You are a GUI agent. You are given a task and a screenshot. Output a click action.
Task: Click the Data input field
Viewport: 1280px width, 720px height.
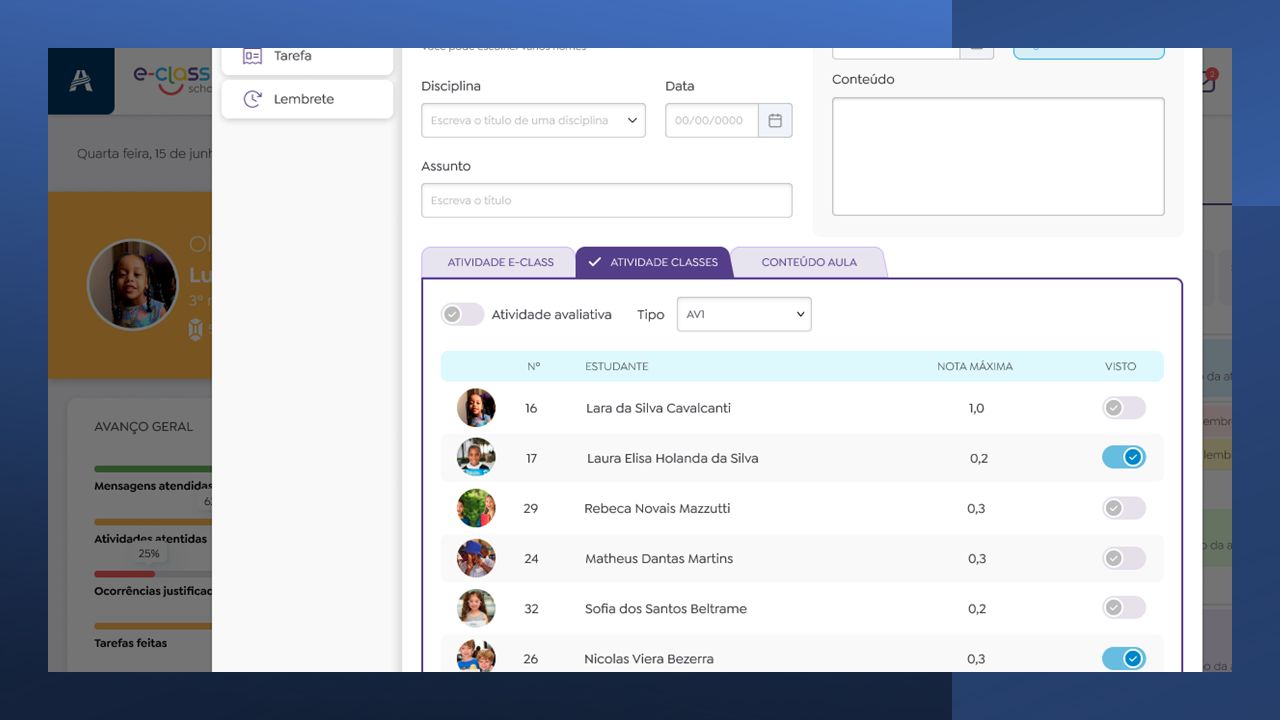[x=712, y=120]
